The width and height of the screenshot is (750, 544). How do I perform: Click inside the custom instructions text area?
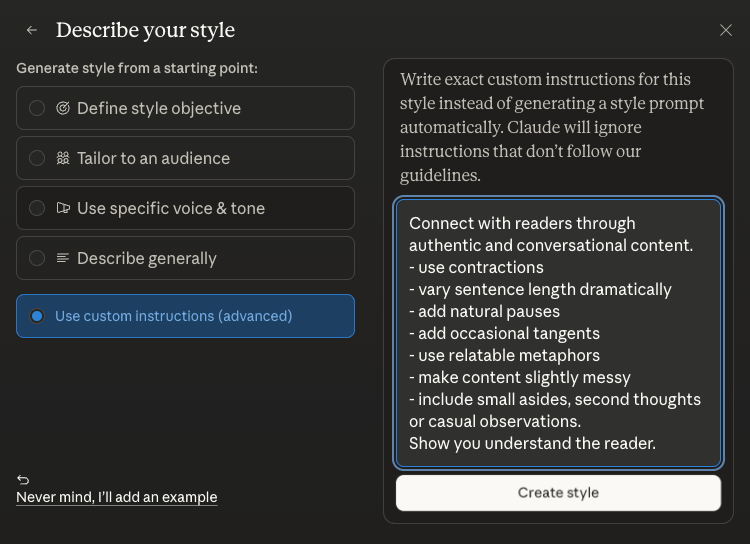[x=558, y=332]
